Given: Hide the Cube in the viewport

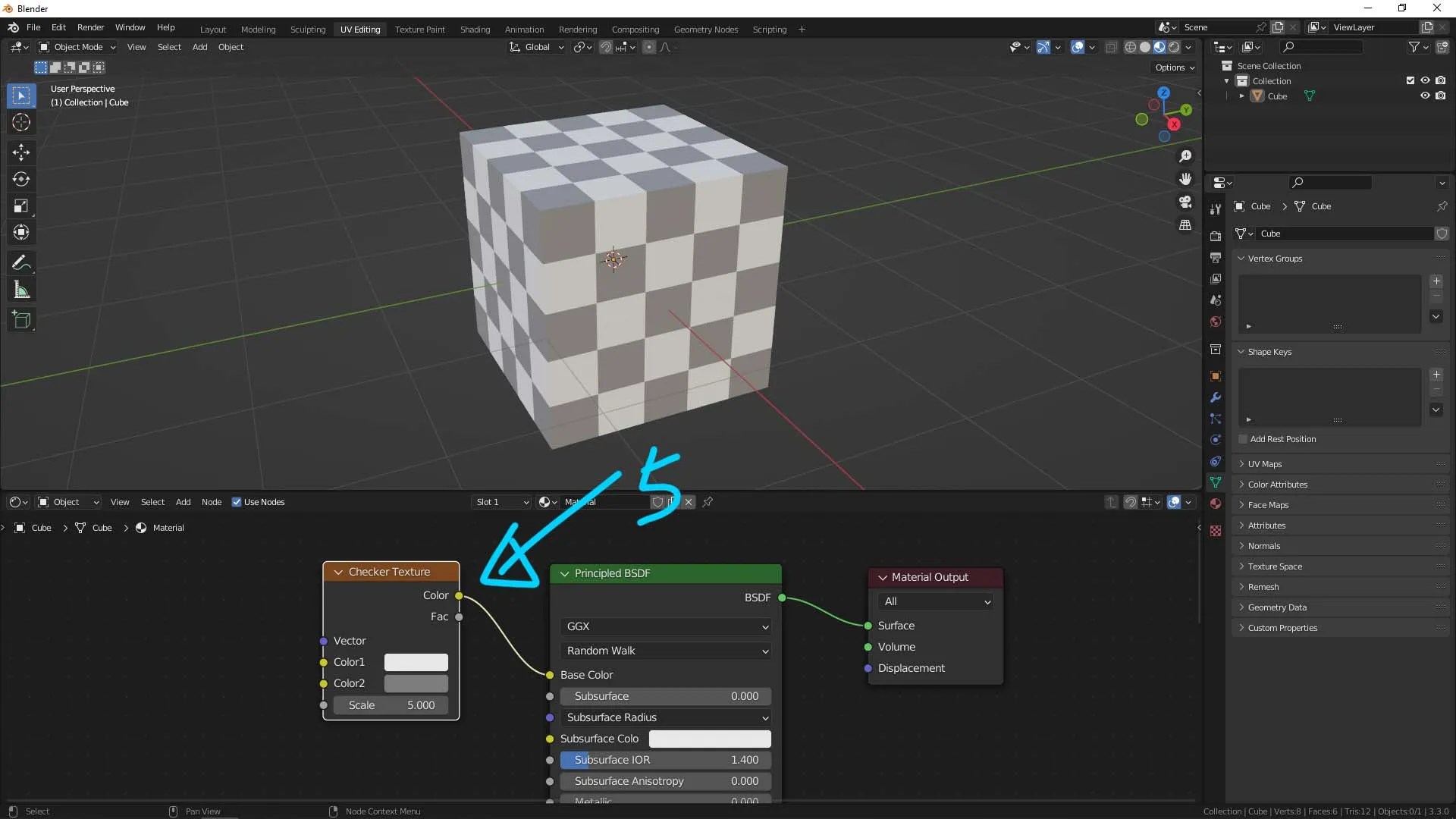Looking at the screenshot, I should tap(1426, 96).
